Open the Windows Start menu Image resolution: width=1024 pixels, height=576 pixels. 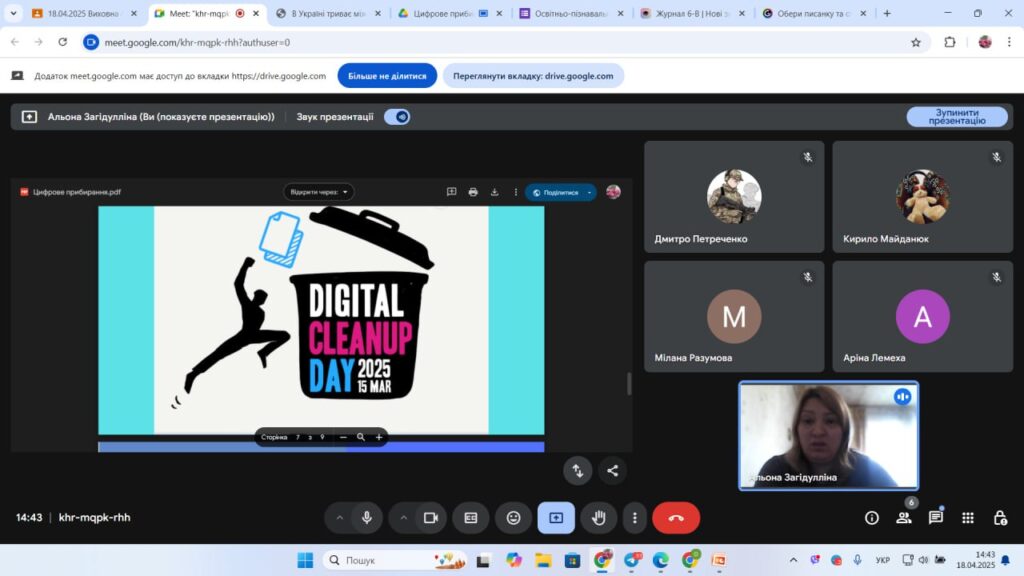tap(305, 560)
